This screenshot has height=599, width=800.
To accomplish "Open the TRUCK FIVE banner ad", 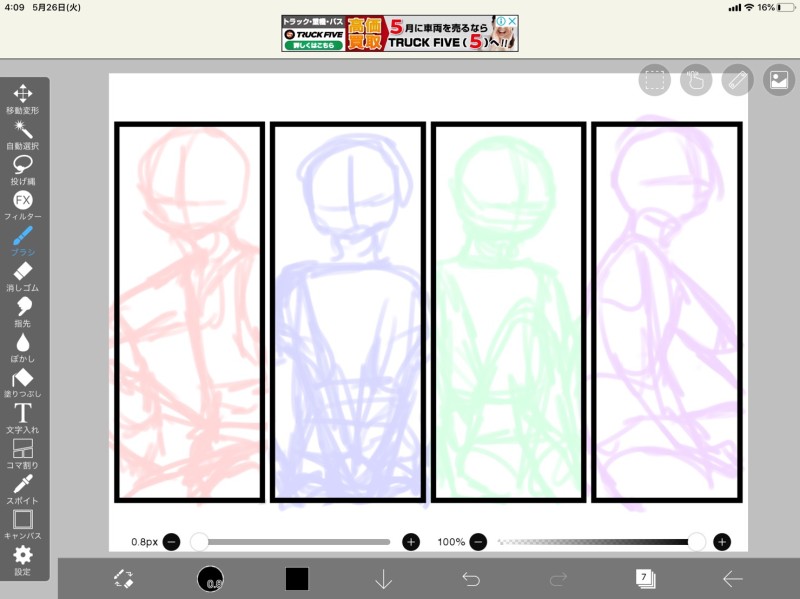I will 399,33.
